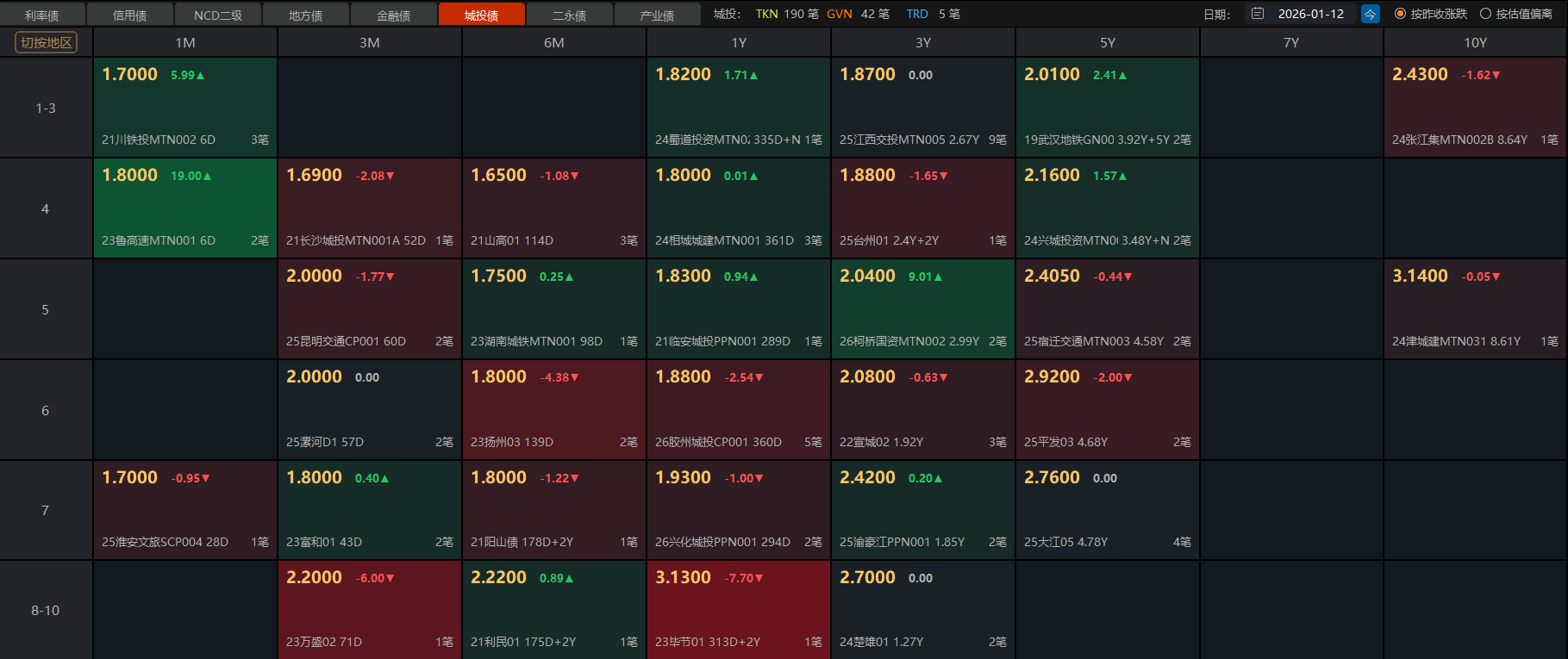Screen dimensions: 1568x659
Task: Click the 切按地区 switch button
Action: coord(47,42)
